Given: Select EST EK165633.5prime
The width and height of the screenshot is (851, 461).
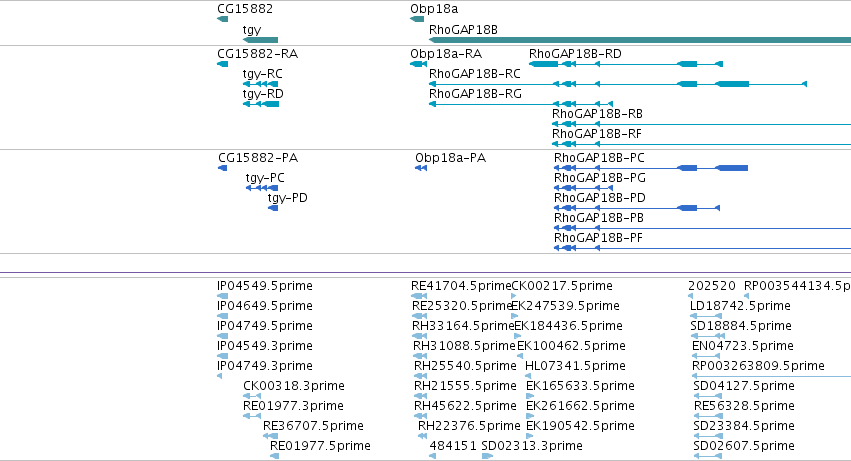Looking at the screenshot, I should 580,387.
